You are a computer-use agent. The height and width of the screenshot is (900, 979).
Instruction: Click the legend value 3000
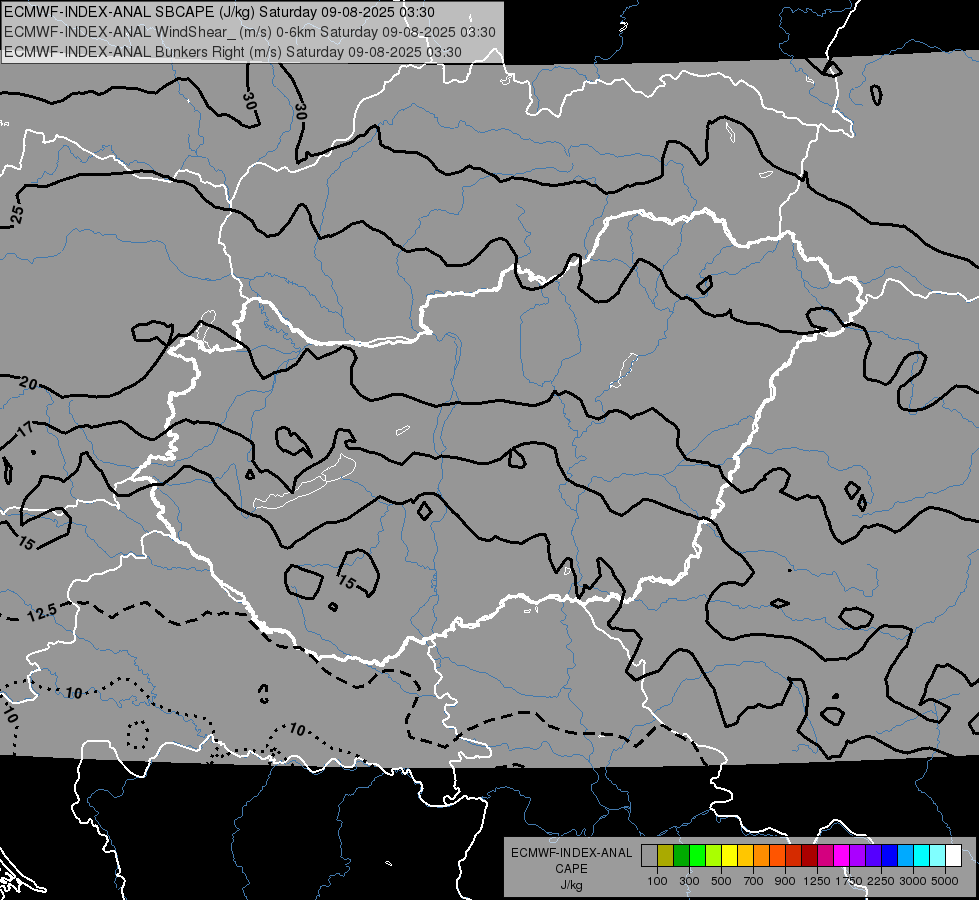[913, 881]
